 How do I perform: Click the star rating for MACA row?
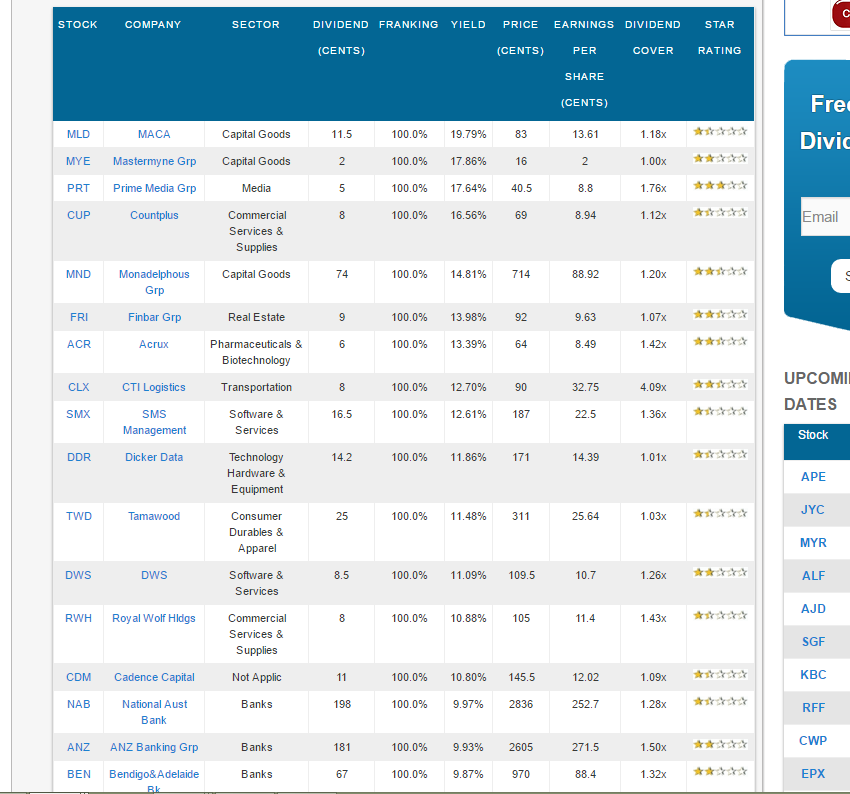(720, 131)
